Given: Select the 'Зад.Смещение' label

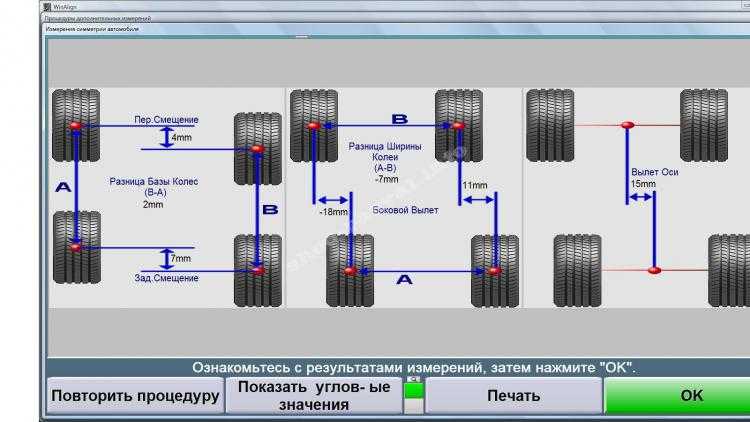Looking at the screenshot, I should (x=166, y=278).
